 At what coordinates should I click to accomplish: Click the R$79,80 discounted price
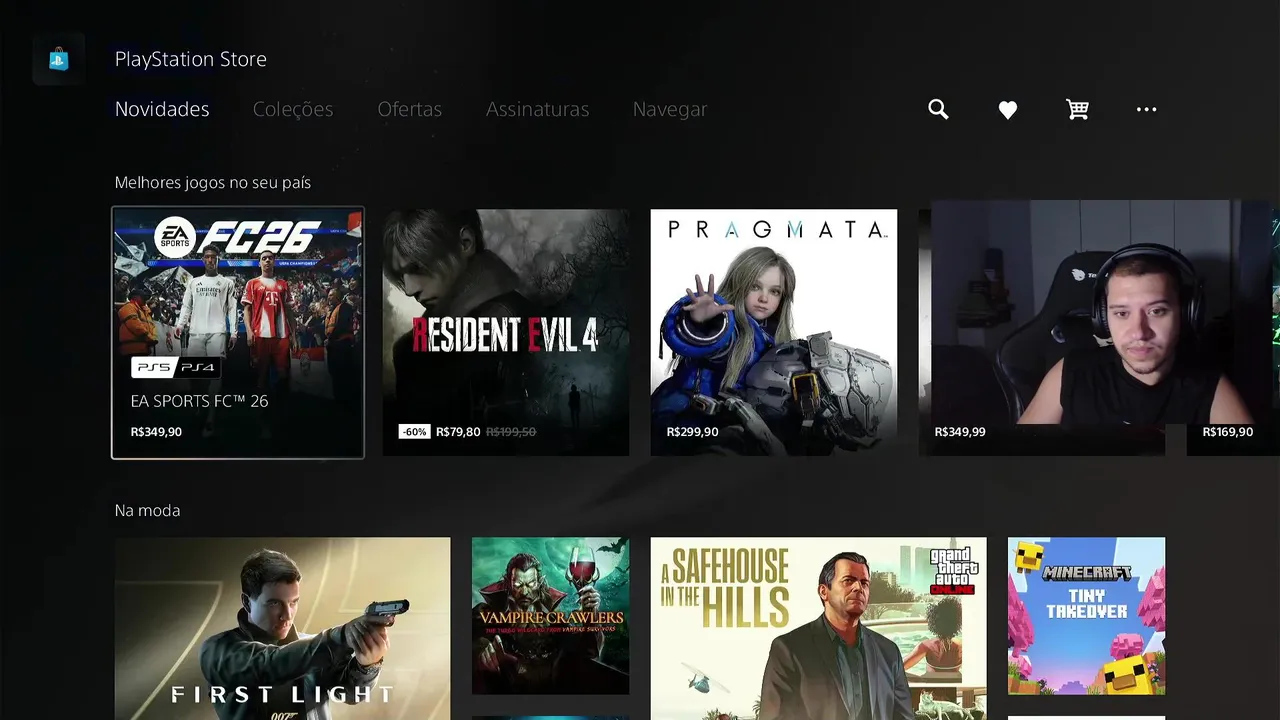coord(458,432)
